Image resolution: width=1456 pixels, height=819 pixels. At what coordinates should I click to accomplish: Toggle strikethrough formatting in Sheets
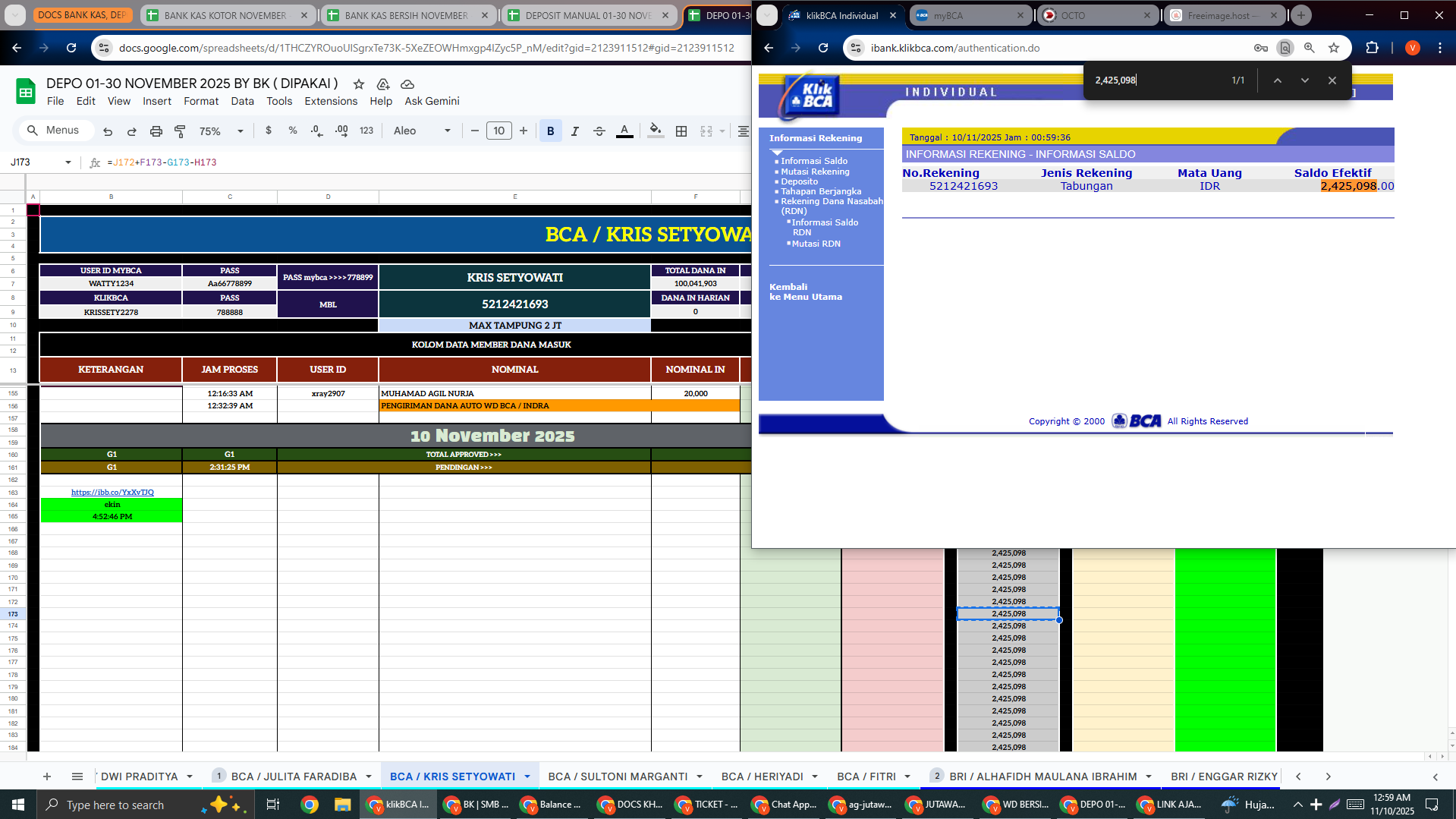[599, 131]
